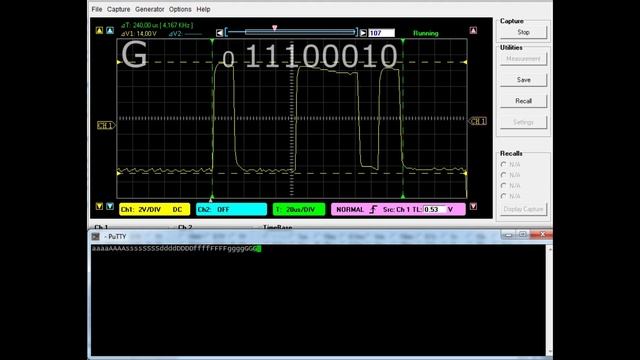
Task: Click the CH 1 ground marker on the left edge
Action: pos(106,125)
